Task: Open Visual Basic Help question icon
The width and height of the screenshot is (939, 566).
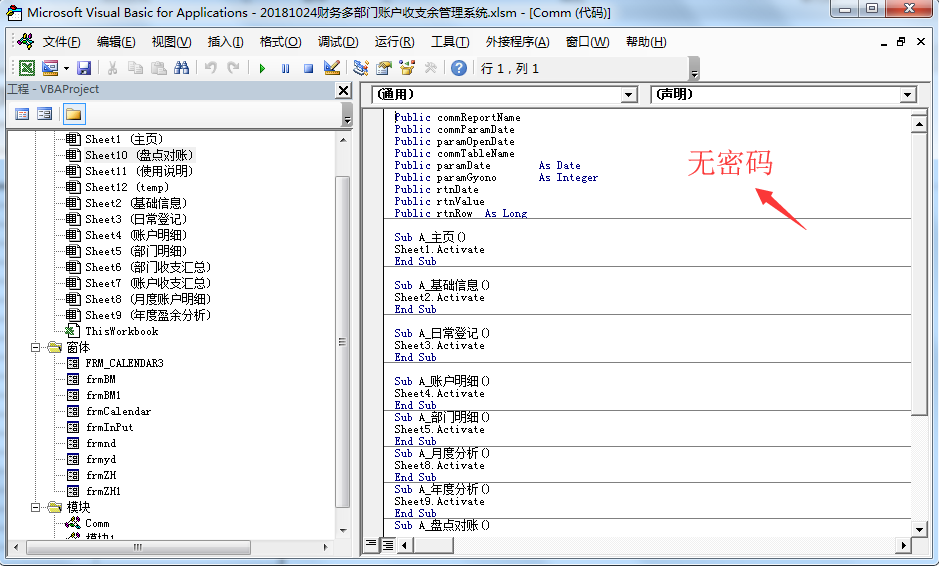Action: click(459, 68)
